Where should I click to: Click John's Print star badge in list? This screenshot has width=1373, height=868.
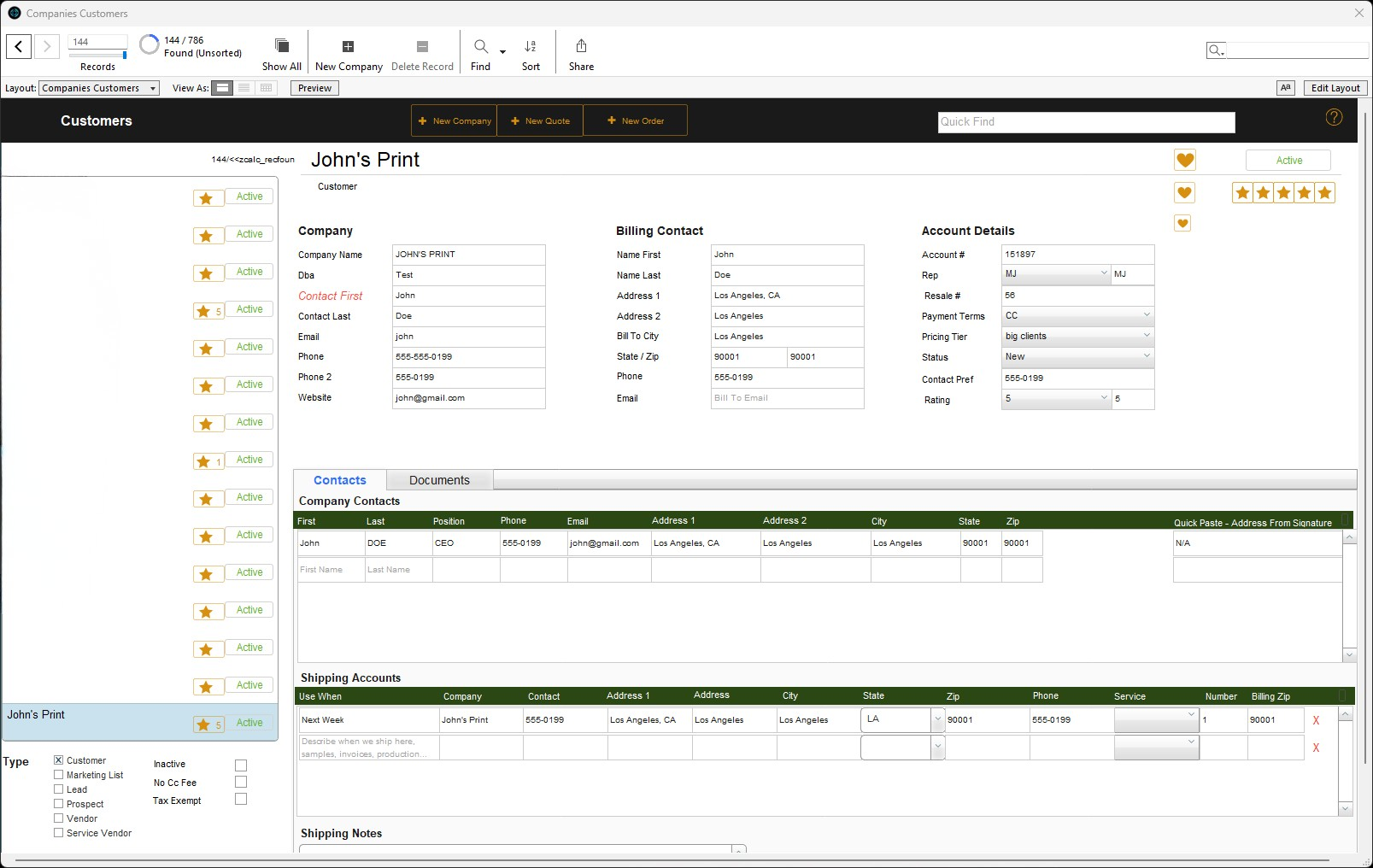(208, 724)
